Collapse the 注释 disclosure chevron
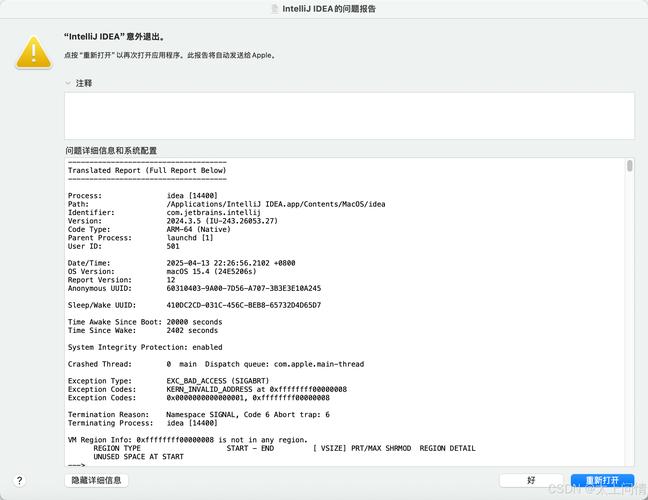 [68, 83]
